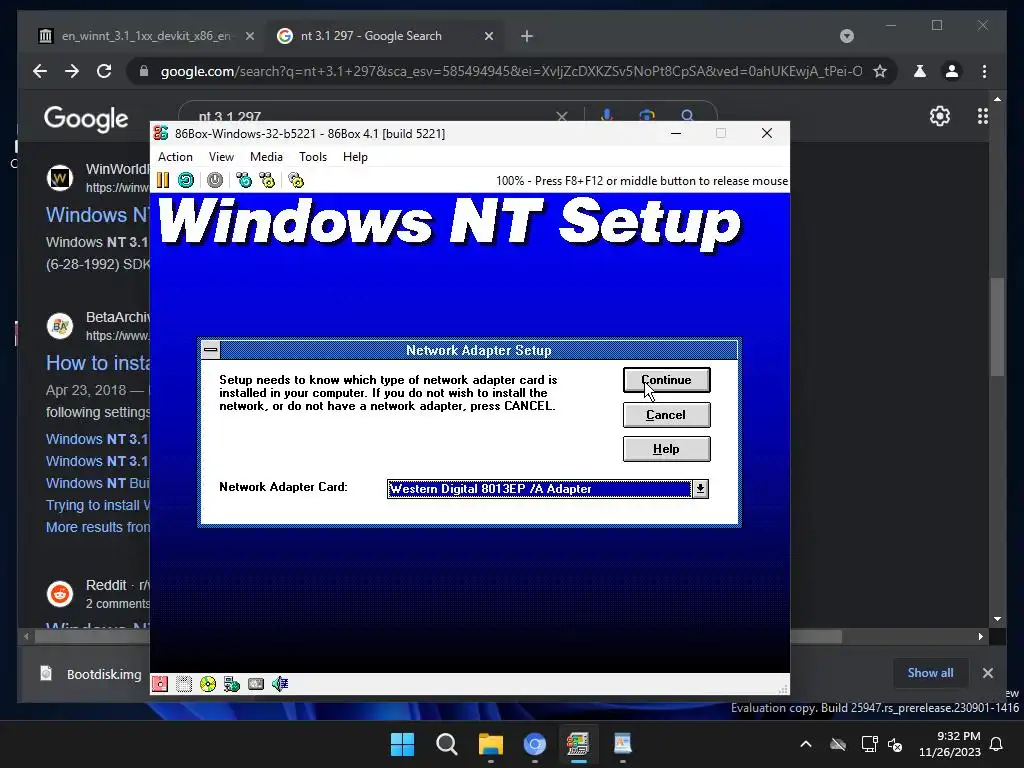Select the Western Digital 8013EP /A Adapter field
The height and width of the screenshot is (768, 1024).
click(539, 488)
